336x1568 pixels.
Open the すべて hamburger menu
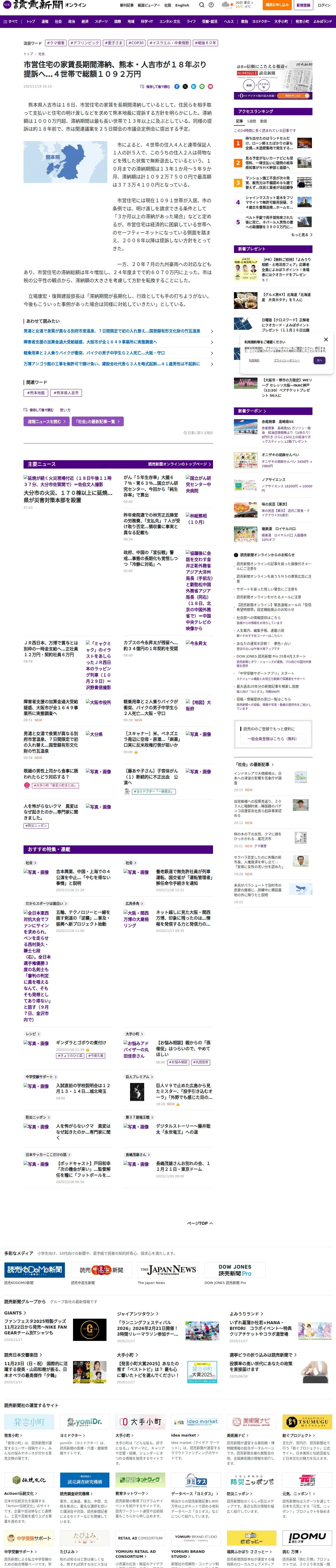(10, 21)
